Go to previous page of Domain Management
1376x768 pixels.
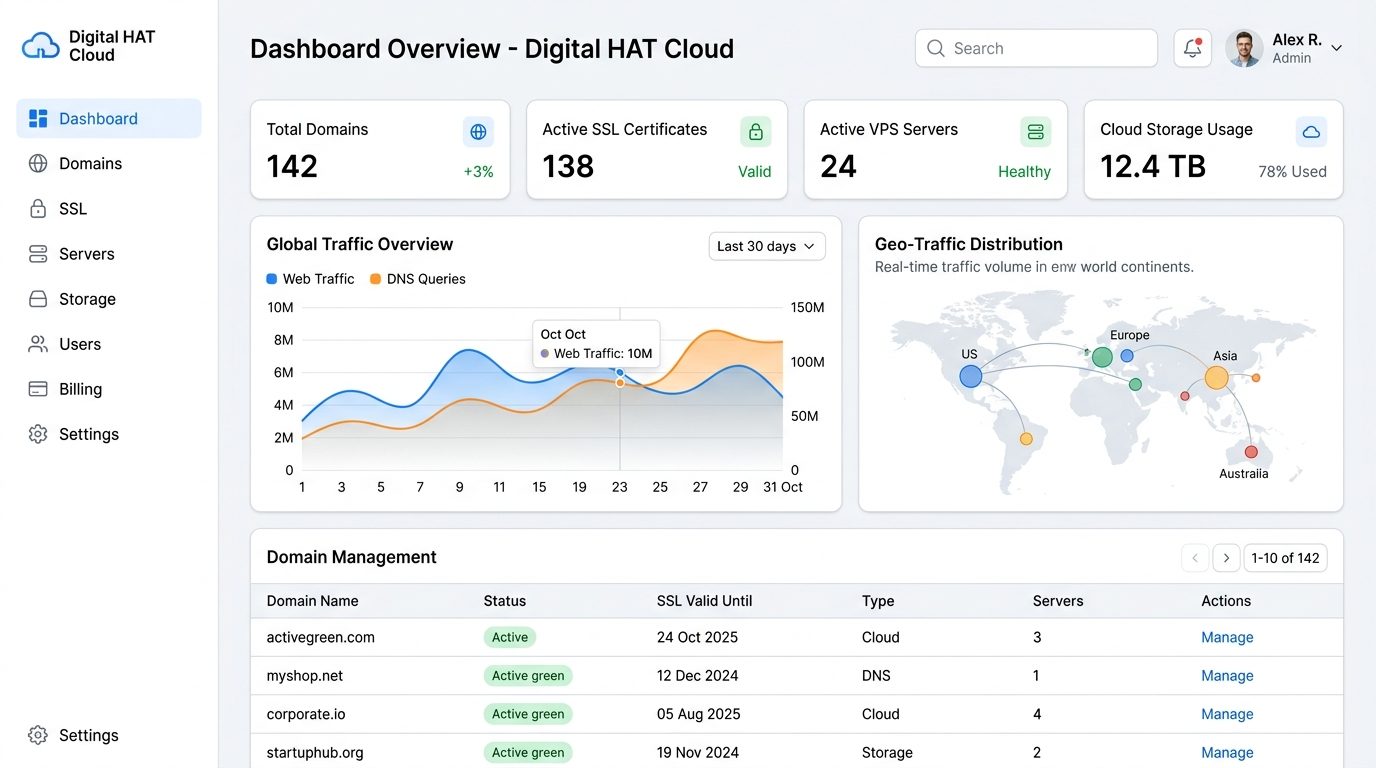[1195, 558]
